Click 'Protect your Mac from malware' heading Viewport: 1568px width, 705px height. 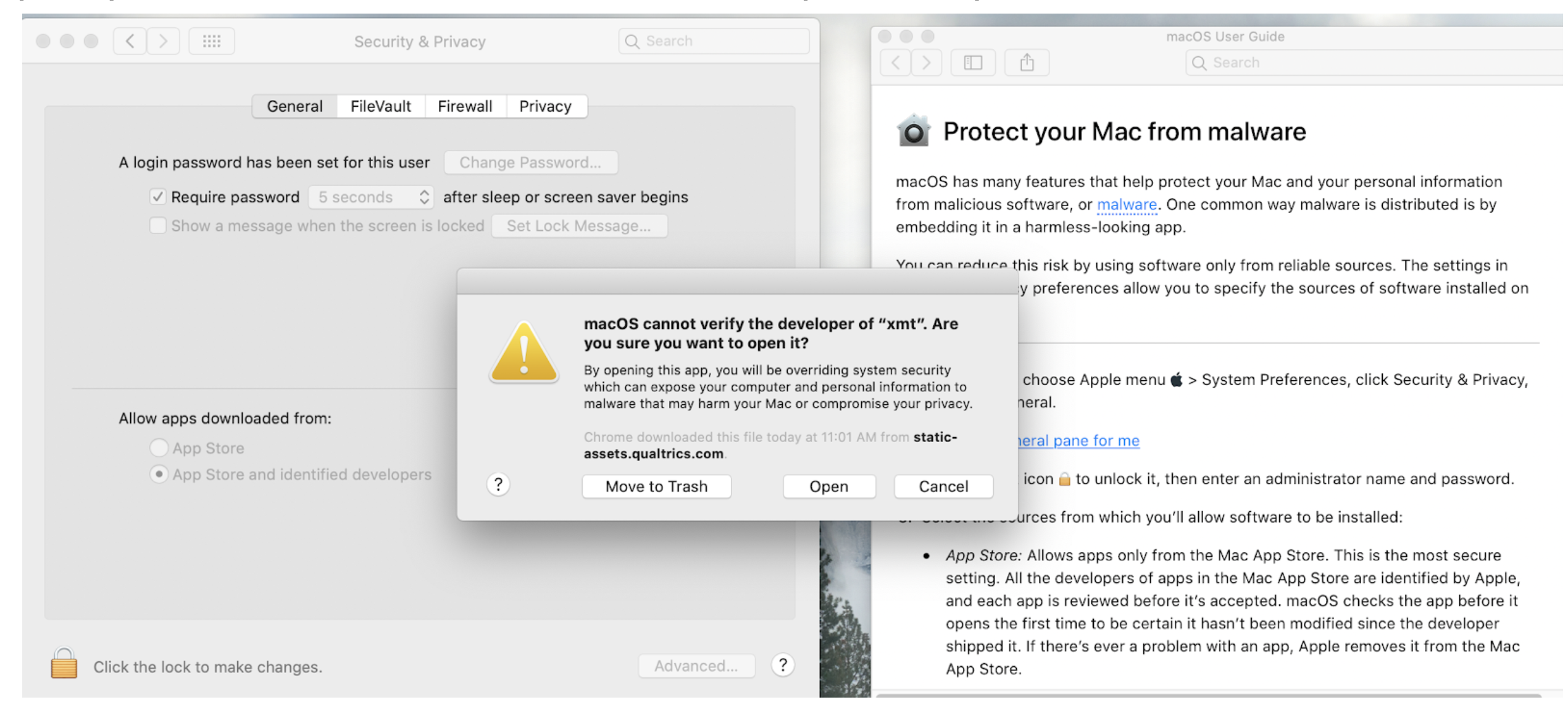coord(1124,131)
